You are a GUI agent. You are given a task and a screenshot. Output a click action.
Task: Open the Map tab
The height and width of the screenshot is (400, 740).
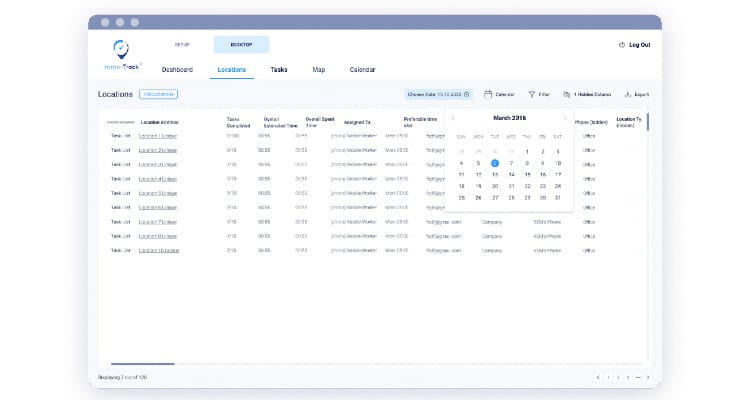[319, 70]
